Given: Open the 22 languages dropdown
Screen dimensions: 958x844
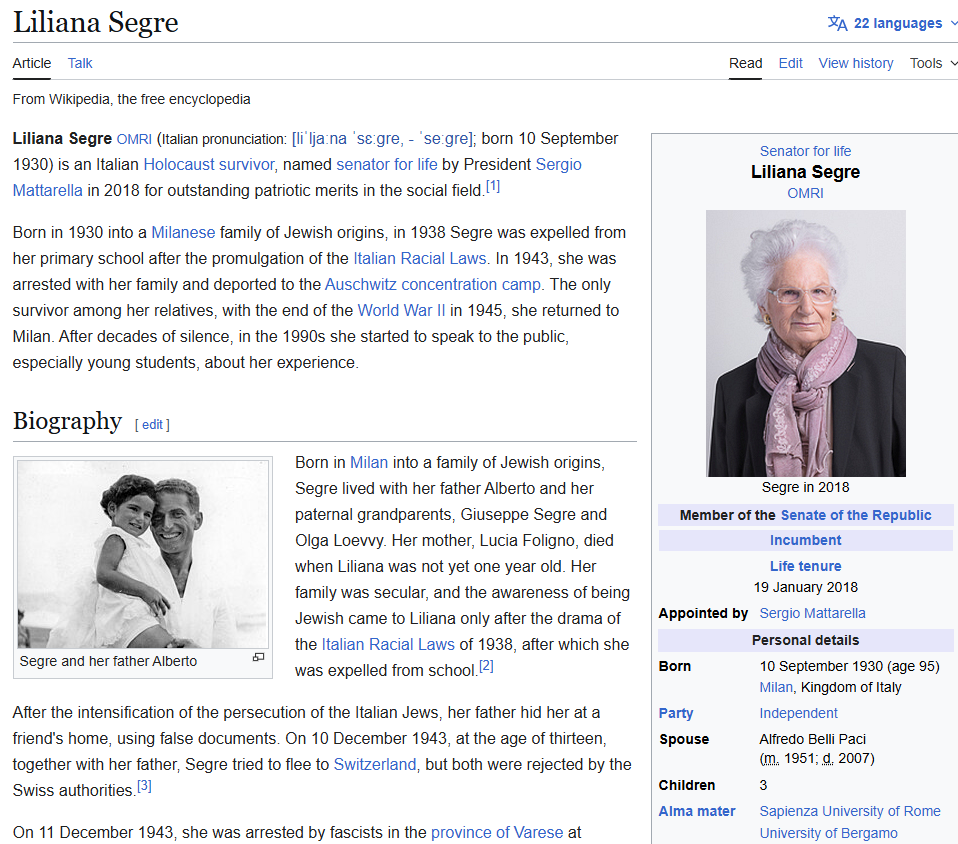Looking at the screenshot, I should click(x=892, y=23).
